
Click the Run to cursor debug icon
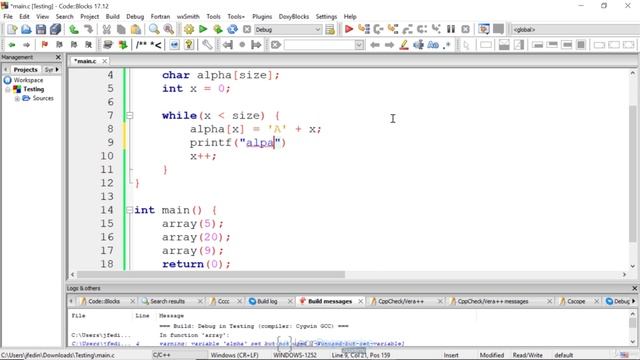pos(363,29)
